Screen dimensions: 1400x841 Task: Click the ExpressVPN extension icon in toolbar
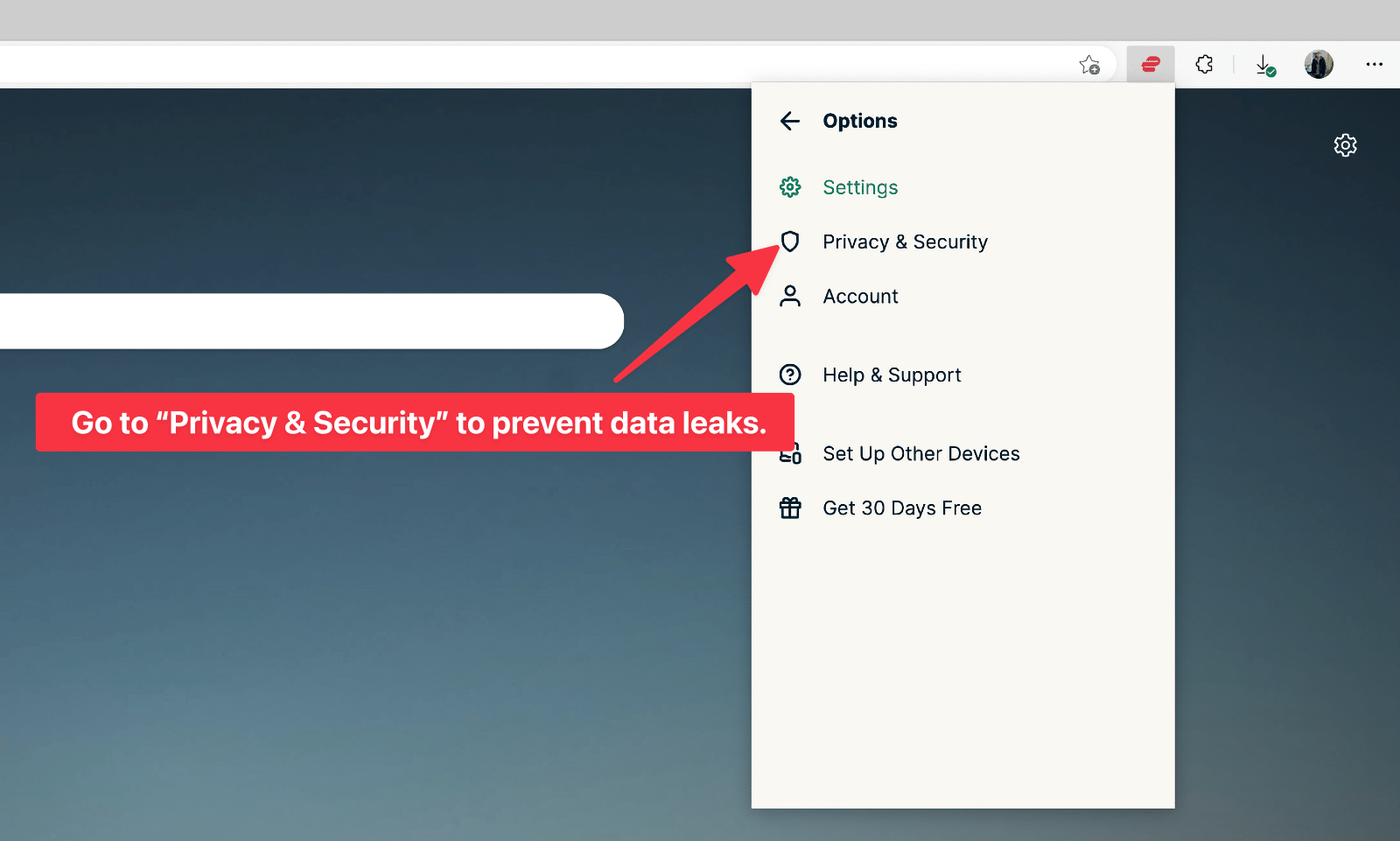1150,64
